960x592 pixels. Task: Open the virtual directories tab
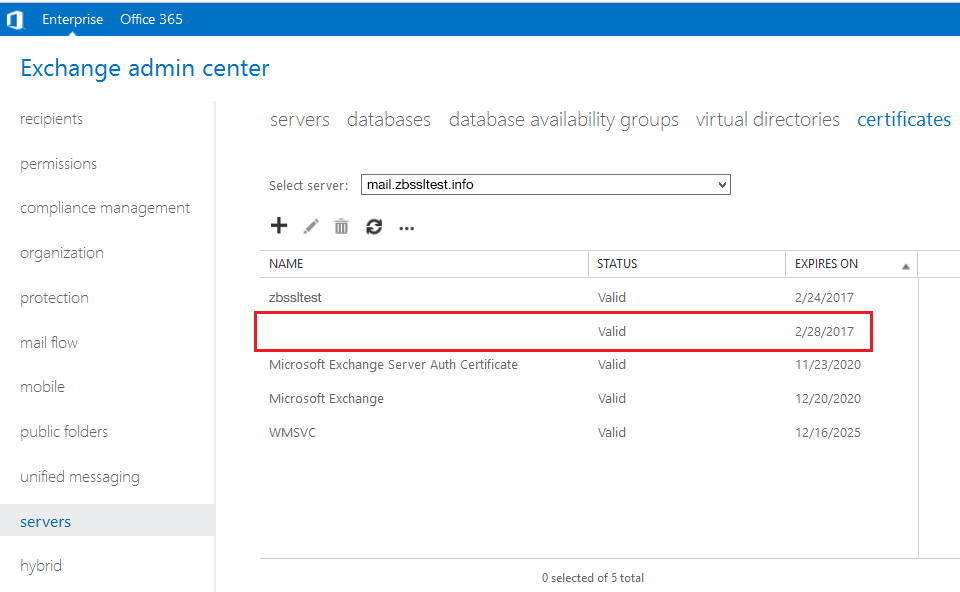pyautogui.click(x=767, y=120)
